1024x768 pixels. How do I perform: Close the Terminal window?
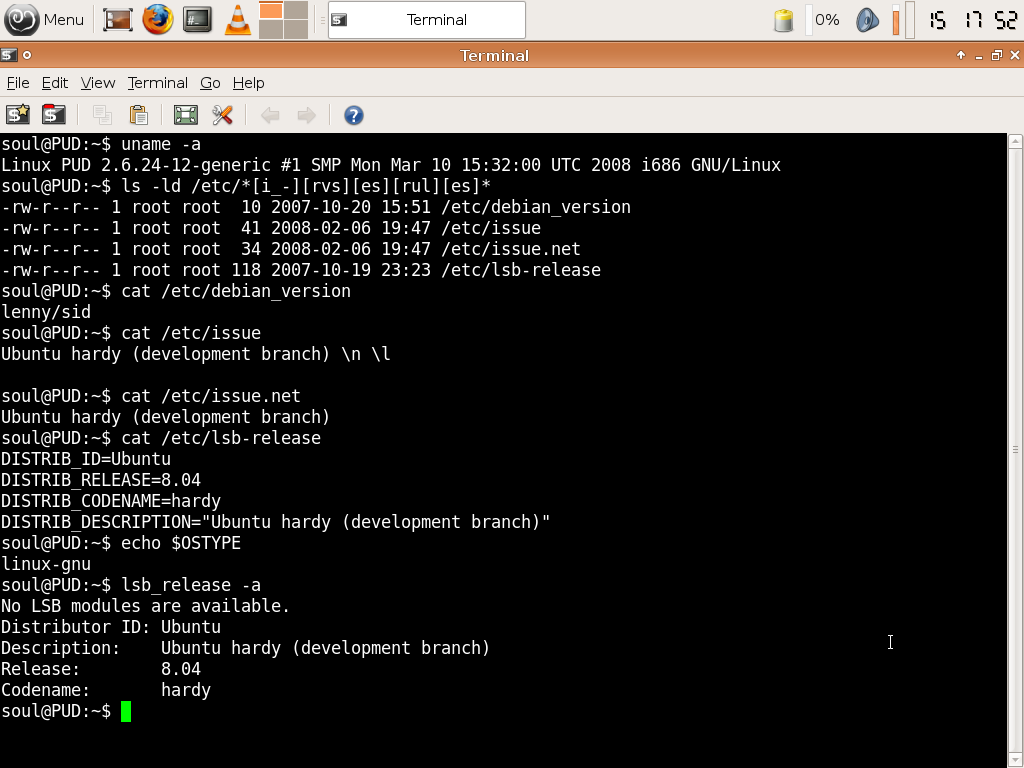click(x=1015, y=56)
